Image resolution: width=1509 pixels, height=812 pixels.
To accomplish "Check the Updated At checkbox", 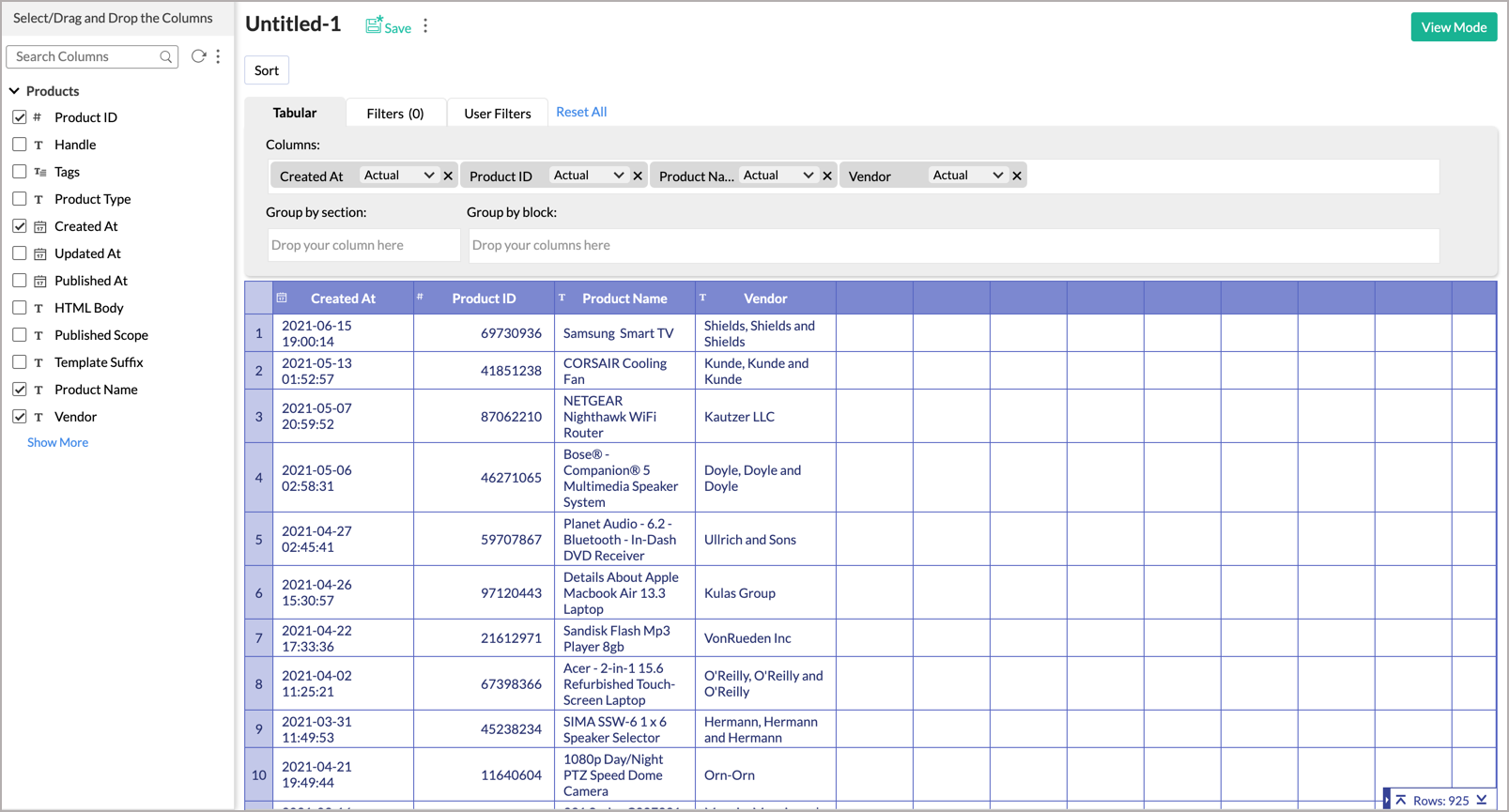I will point(20,253).
